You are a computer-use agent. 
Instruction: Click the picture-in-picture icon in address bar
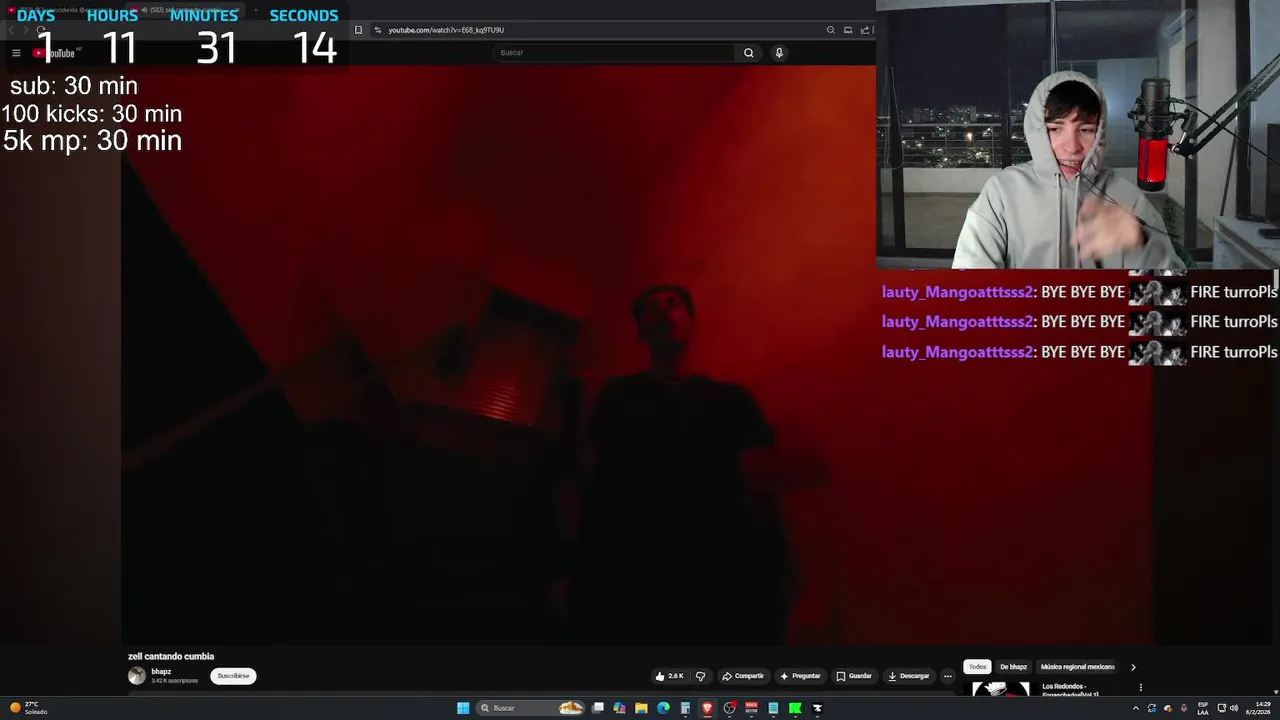(x=848, y=30)
